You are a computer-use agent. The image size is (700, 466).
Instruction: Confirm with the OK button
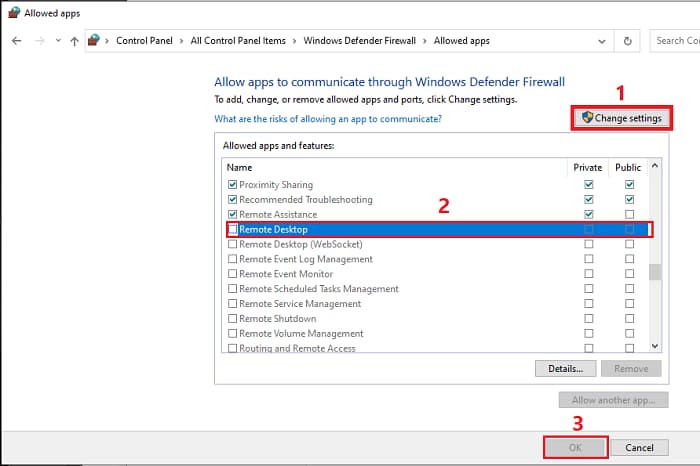click(x=575, y=447)
